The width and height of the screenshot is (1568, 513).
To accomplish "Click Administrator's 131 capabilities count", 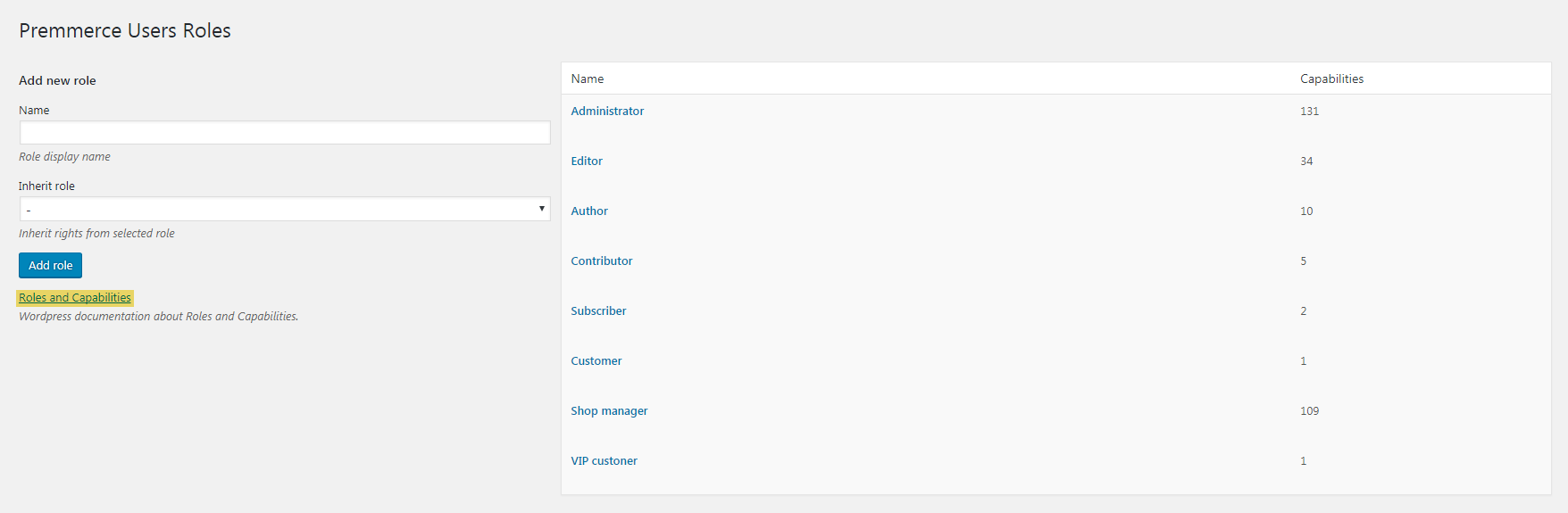I will [1310, 112].
